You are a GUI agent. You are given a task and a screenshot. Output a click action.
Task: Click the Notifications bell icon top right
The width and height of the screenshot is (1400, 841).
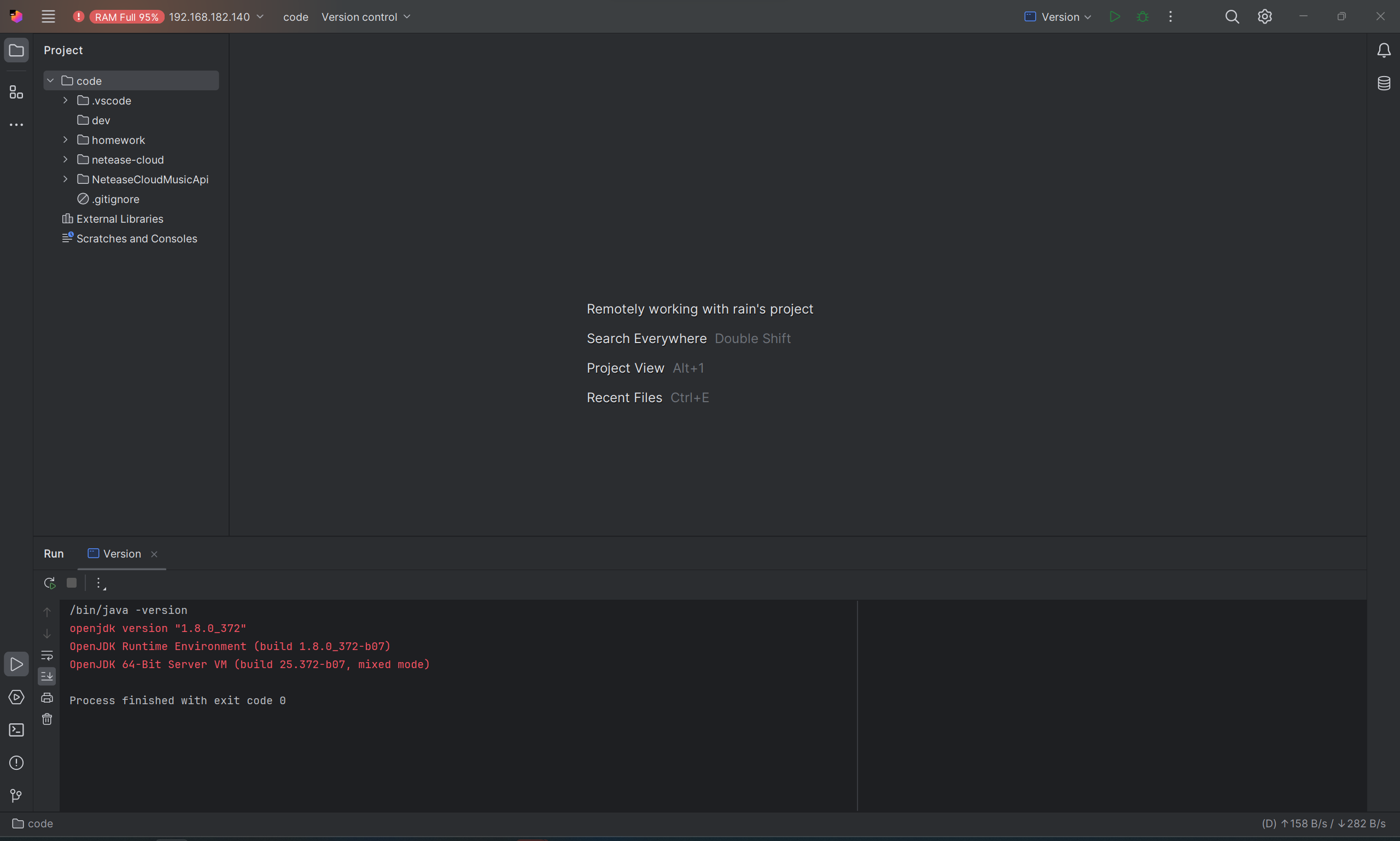(1384, 51)
